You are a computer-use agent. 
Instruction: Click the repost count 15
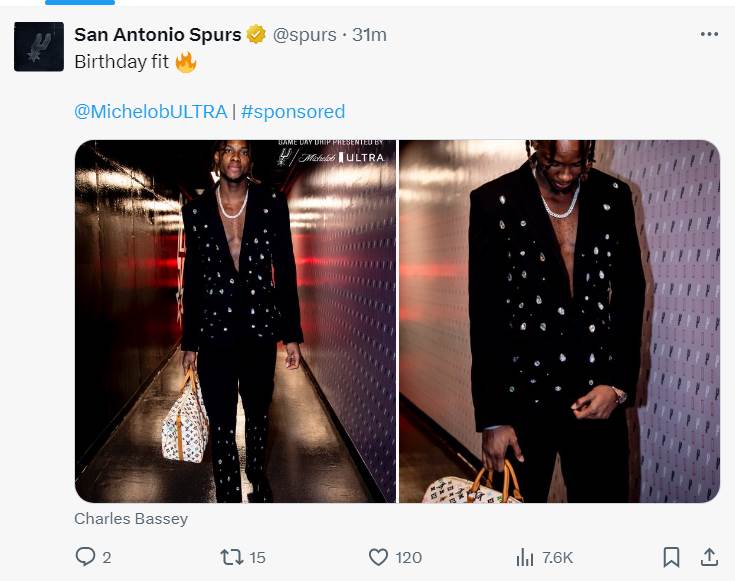[x=257, y=558]
